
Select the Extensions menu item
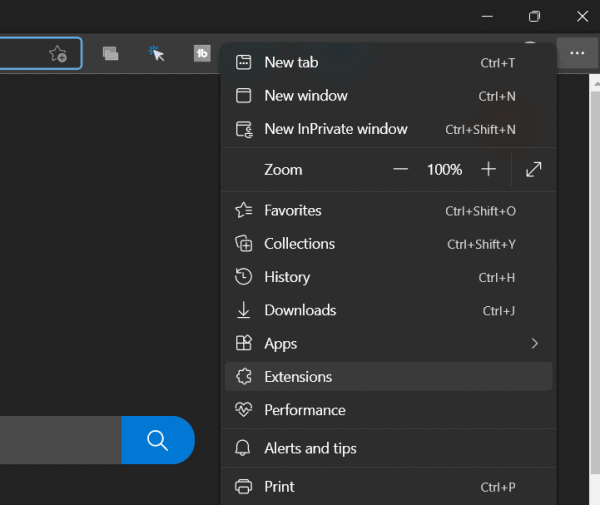[388, 377]
